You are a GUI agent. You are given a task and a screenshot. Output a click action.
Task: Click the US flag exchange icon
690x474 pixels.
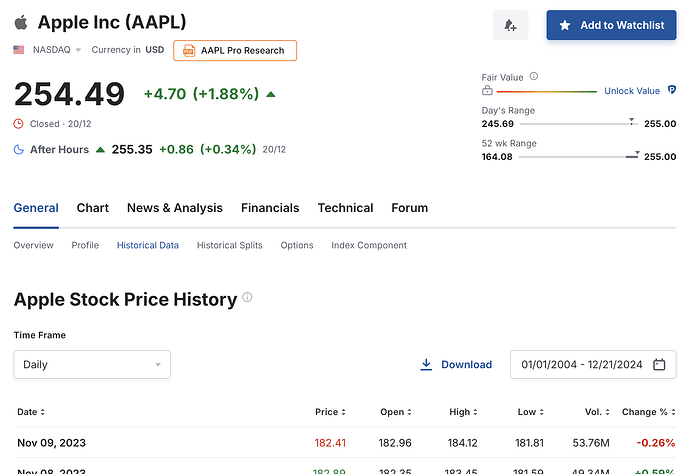coord(18,50)
